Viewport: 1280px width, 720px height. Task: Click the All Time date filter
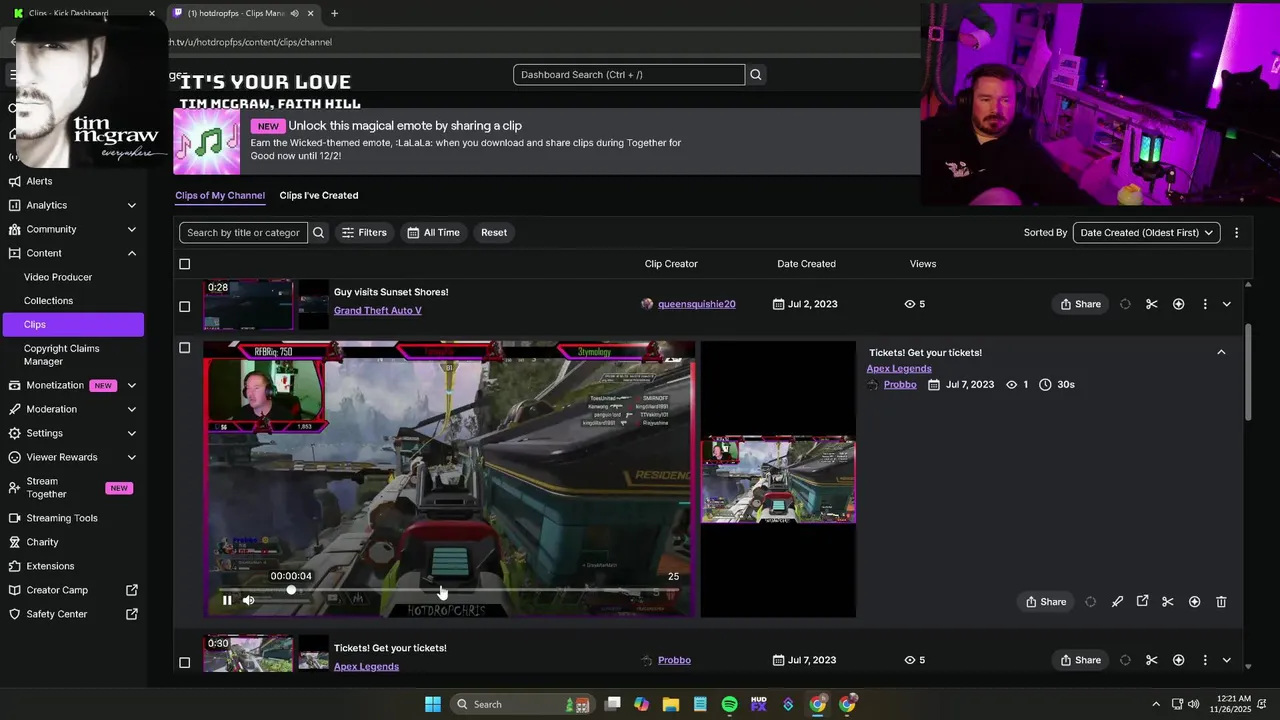pyautogui.click(x=433, y=232)
